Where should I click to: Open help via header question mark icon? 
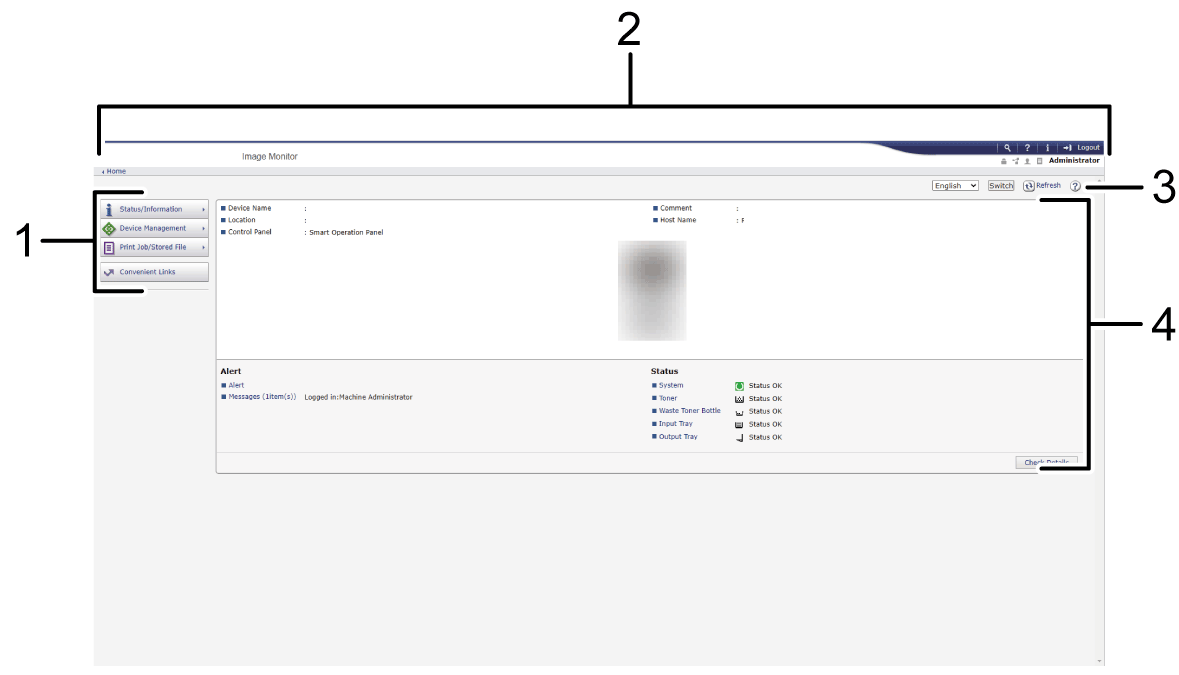pyautogui.click(x=1027, y=147)
